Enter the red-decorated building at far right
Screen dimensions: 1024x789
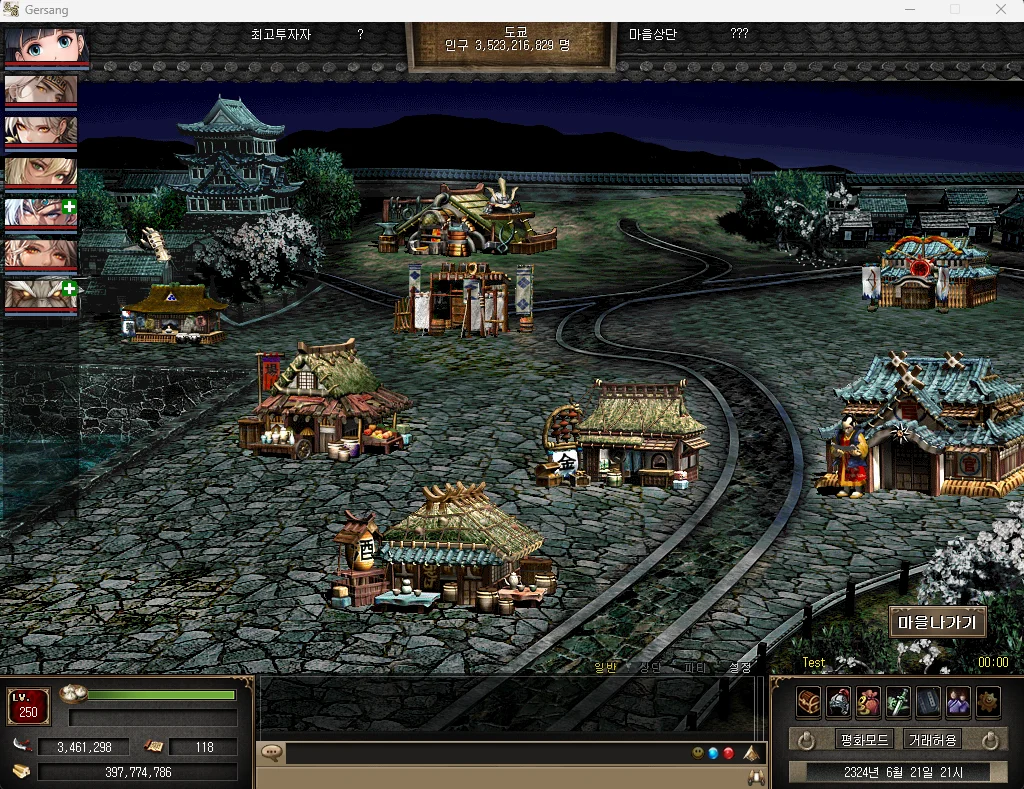931,273
